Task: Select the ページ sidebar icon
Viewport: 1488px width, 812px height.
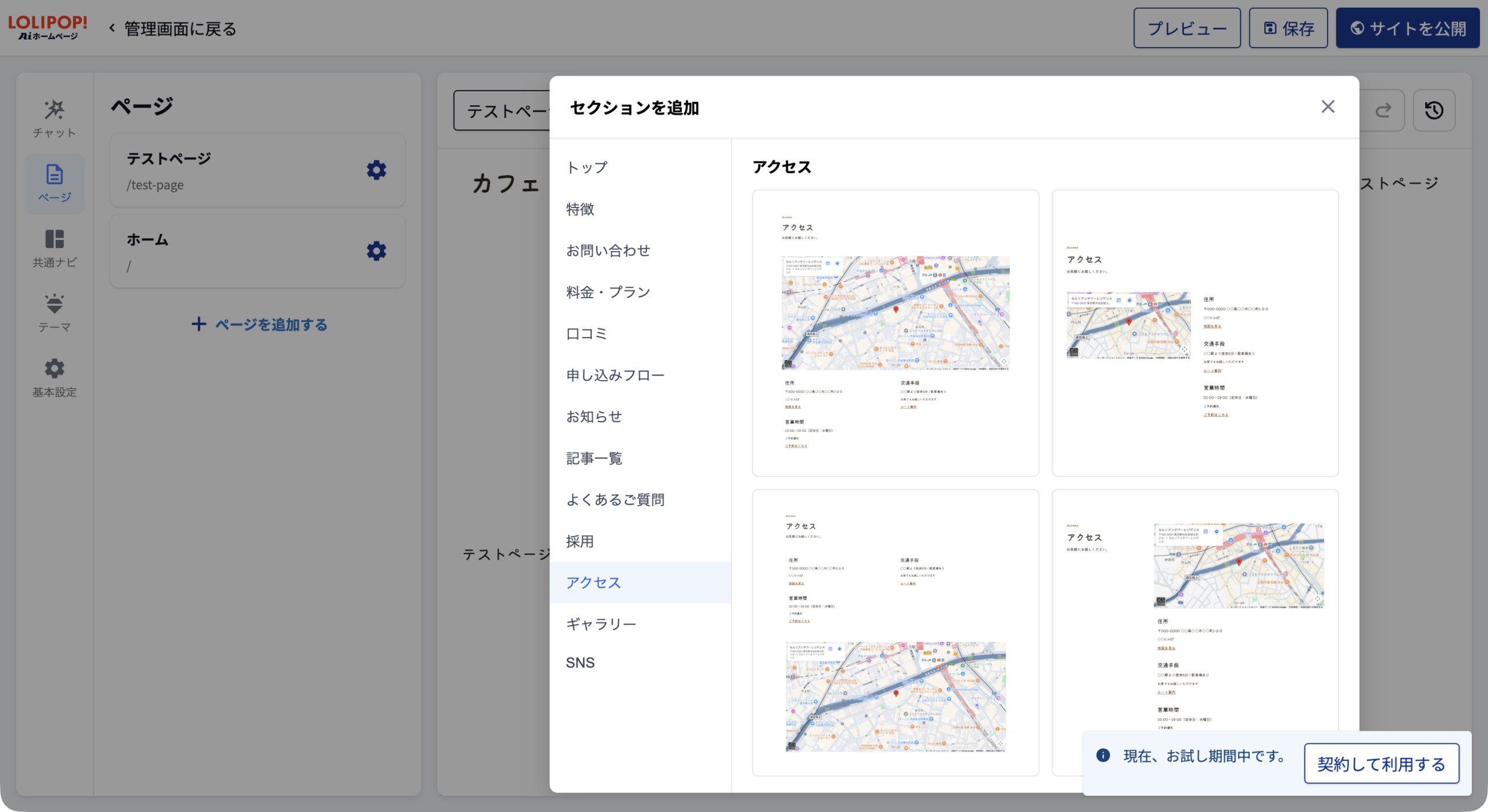Action: [54, 184]
